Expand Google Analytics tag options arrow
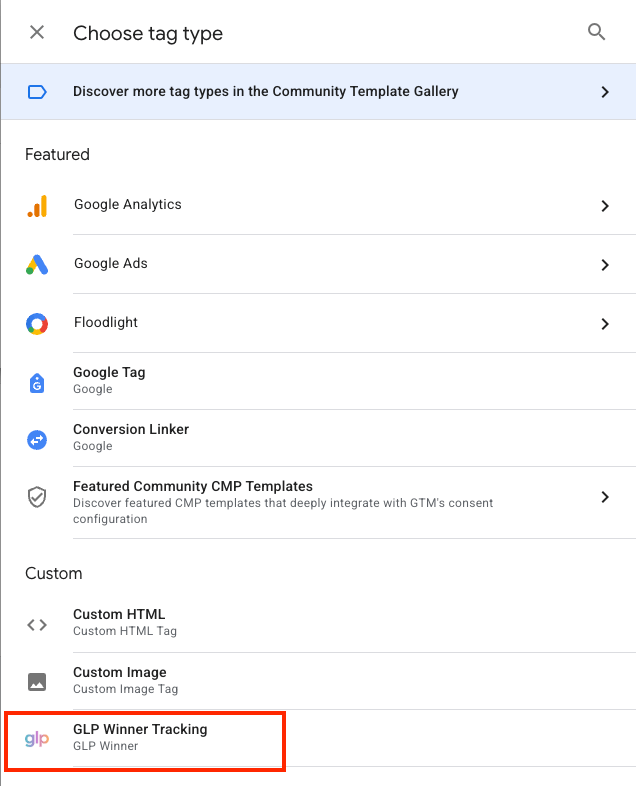This screenshot has width=636, height=786. click(x=604, y=206)
